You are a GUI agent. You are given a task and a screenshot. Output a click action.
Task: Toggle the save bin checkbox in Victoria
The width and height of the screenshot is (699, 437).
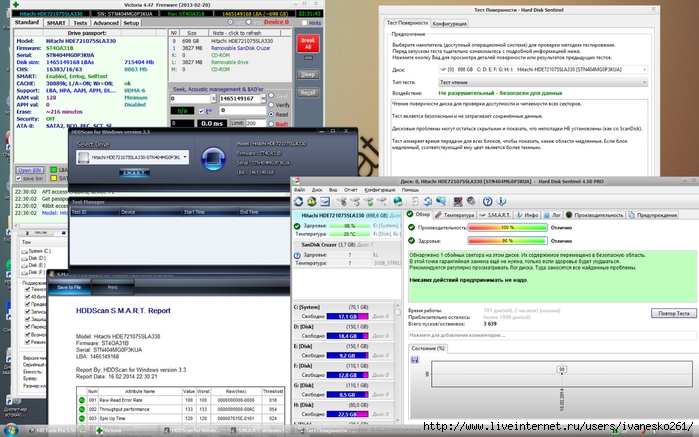point(19,178)
